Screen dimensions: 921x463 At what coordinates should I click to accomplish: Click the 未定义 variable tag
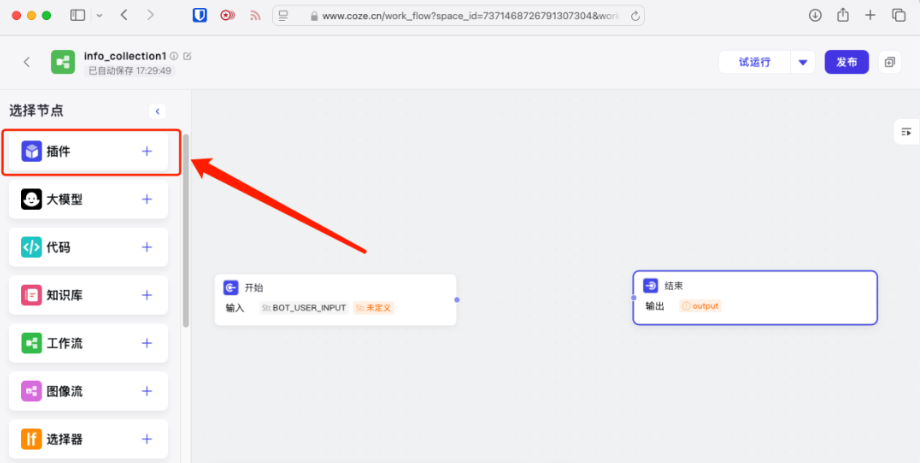click(374, 308)
